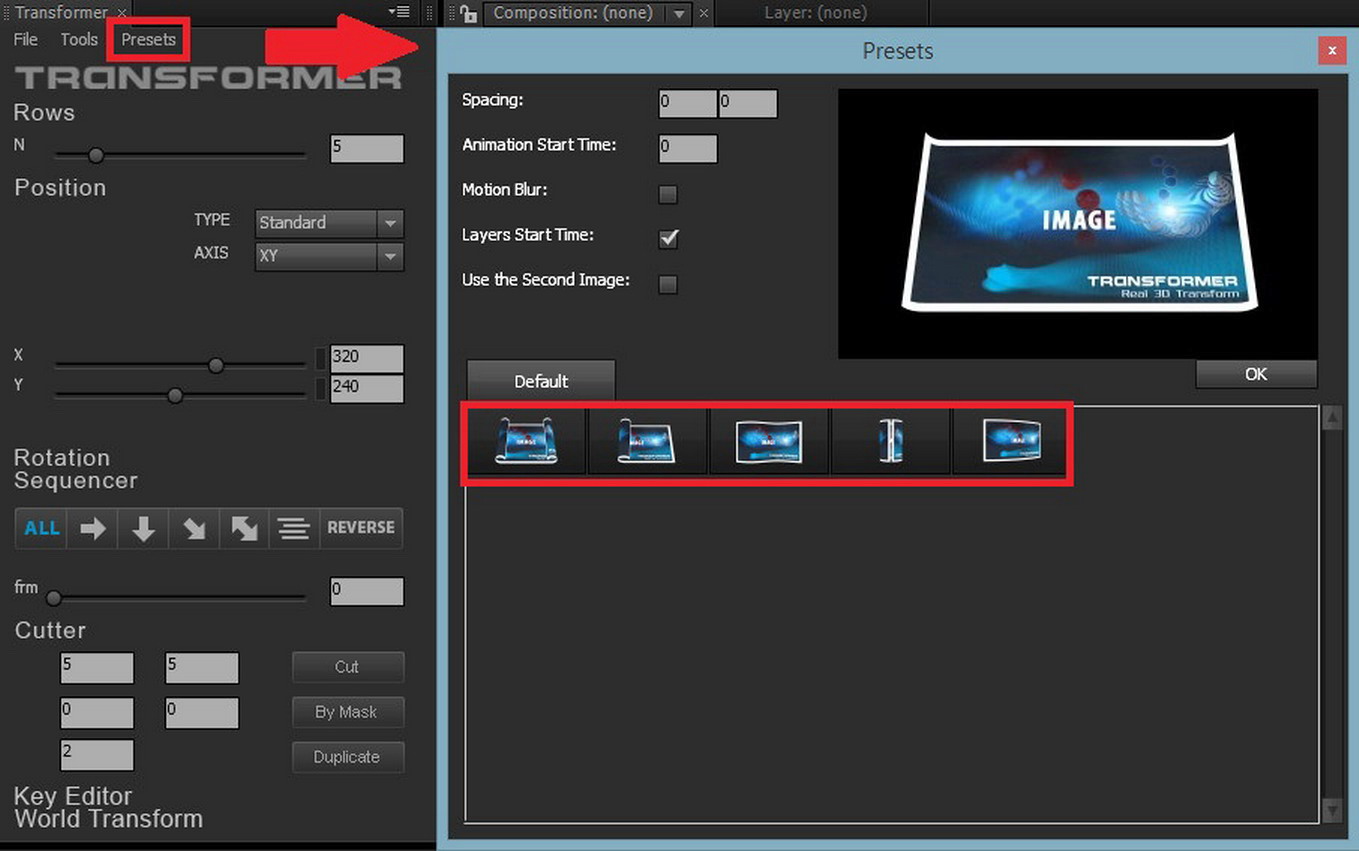The height and width of the screenshot is (851, 1359).
Task: Close the Presets dialog
Action: pos(1331,50)
